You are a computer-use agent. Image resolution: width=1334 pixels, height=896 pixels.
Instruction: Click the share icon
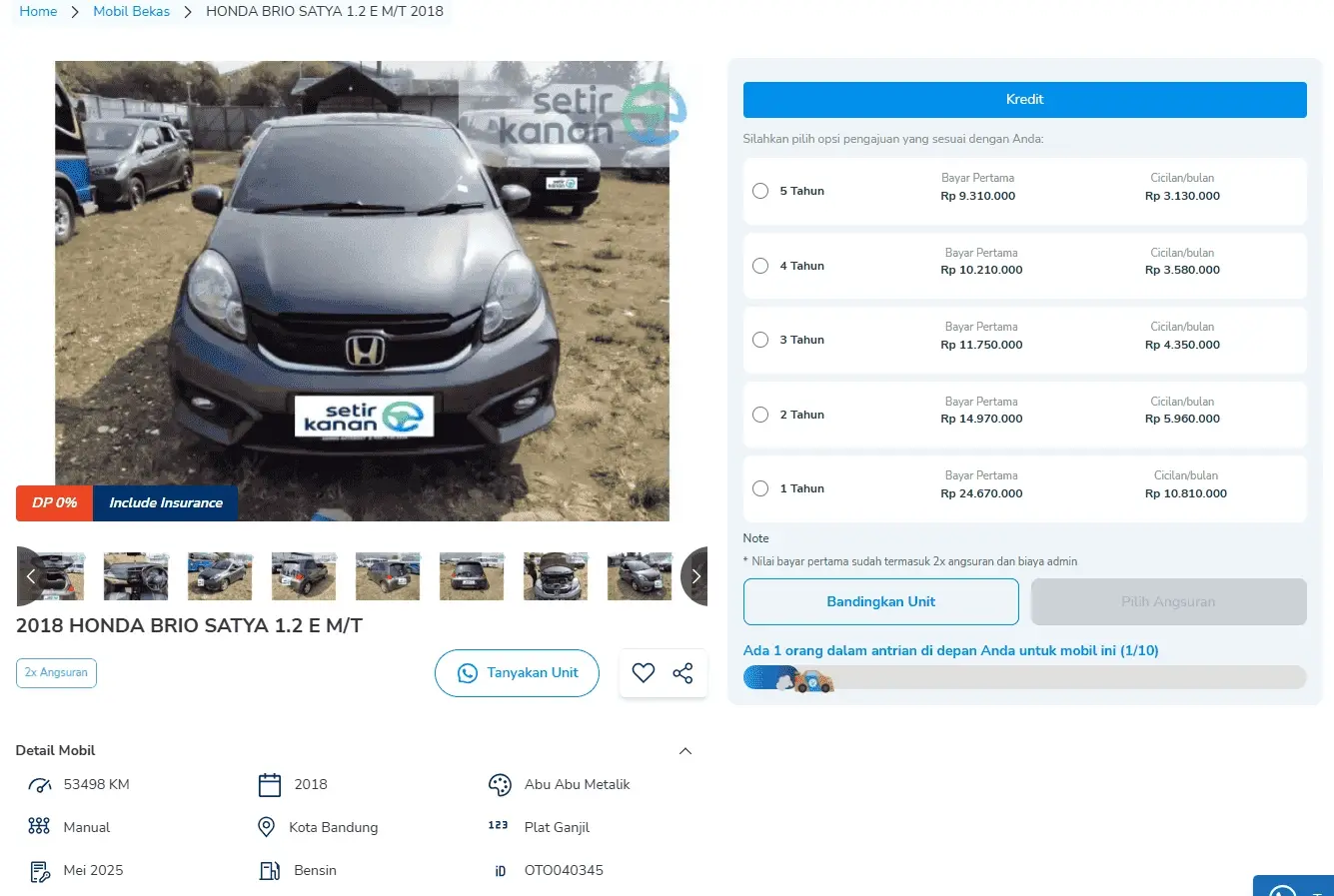682,673
